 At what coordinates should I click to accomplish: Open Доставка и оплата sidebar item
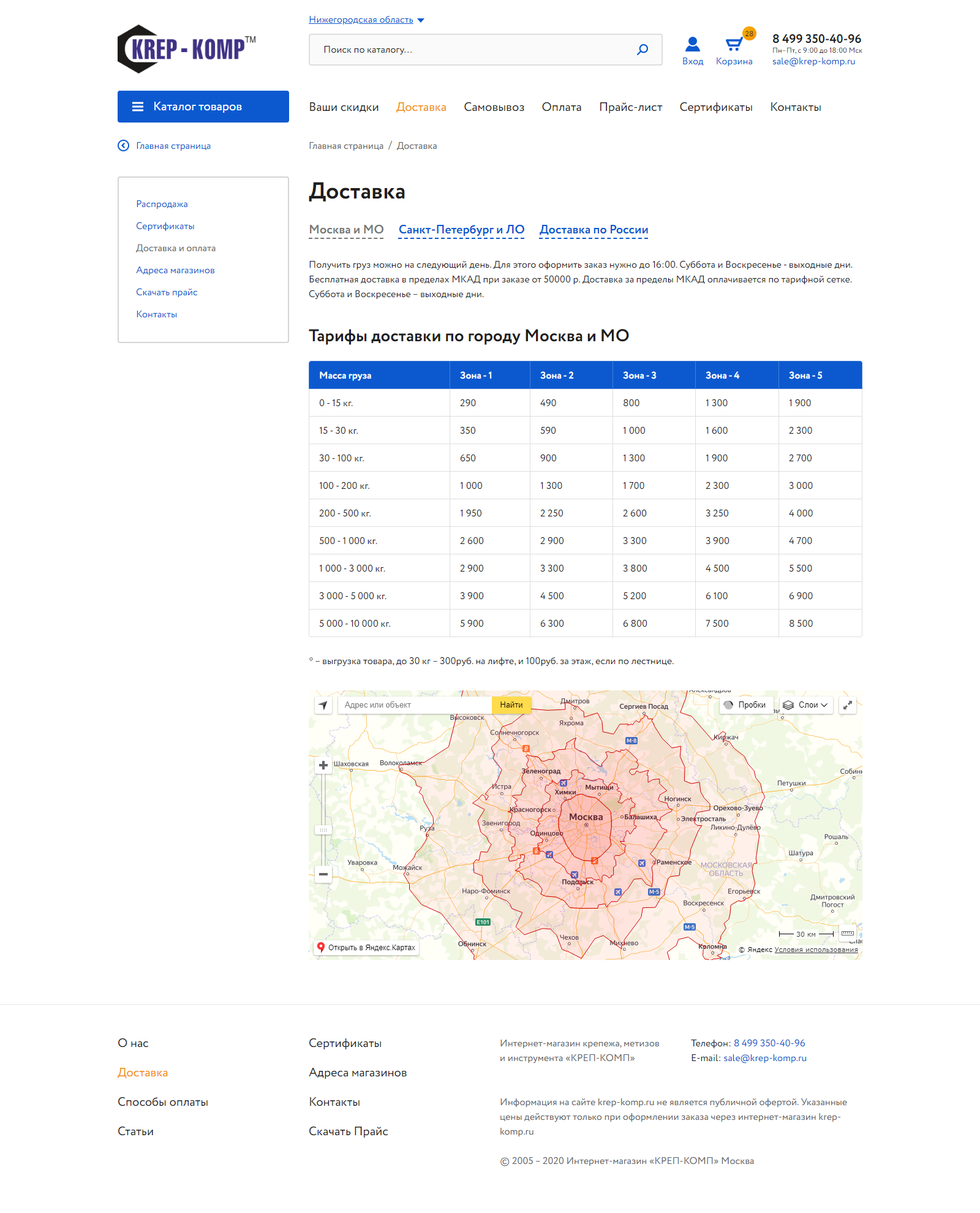click(176, 248)
